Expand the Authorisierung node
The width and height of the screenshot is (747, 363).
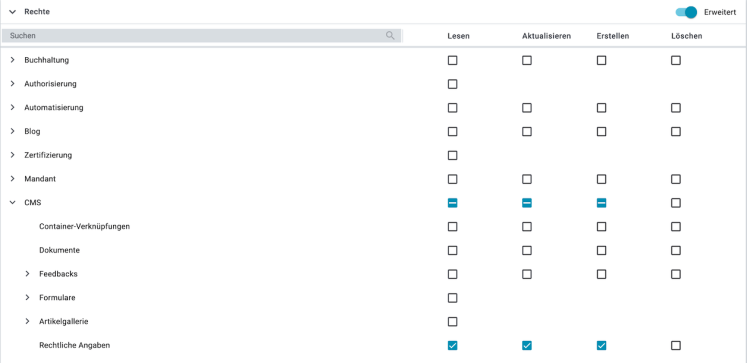pos(13,84)
